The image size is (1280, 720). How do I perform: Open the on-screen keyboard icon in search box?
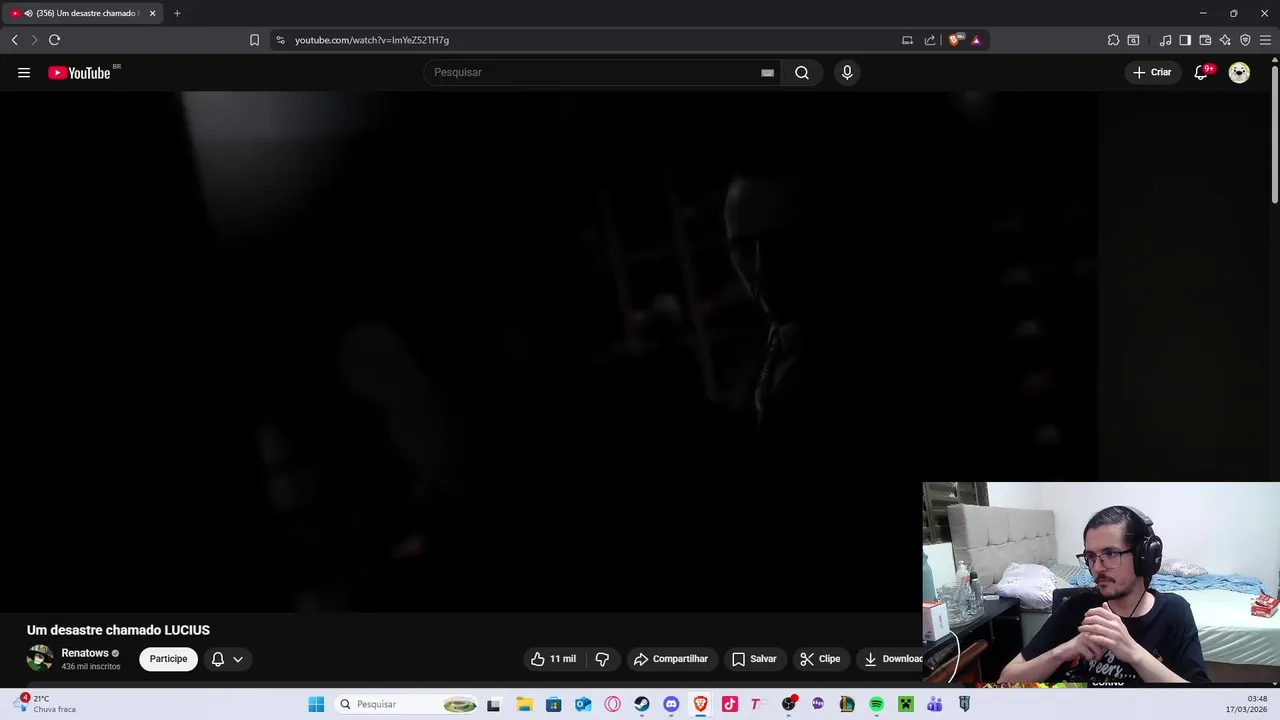(x=767, y=72)
